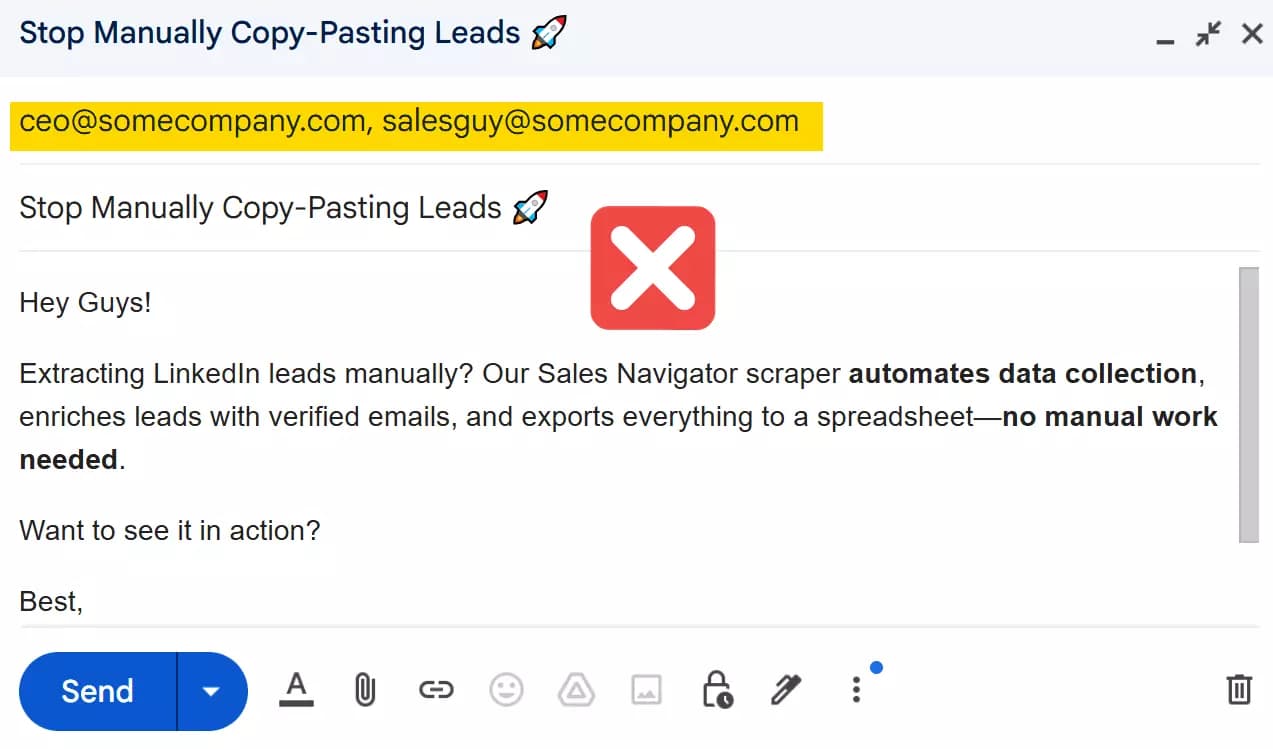Image resolution: width=1273 pixels, height=749 pixels.
Task: Insert files using Google Drive icon
Action: click(x=576, y=690)
